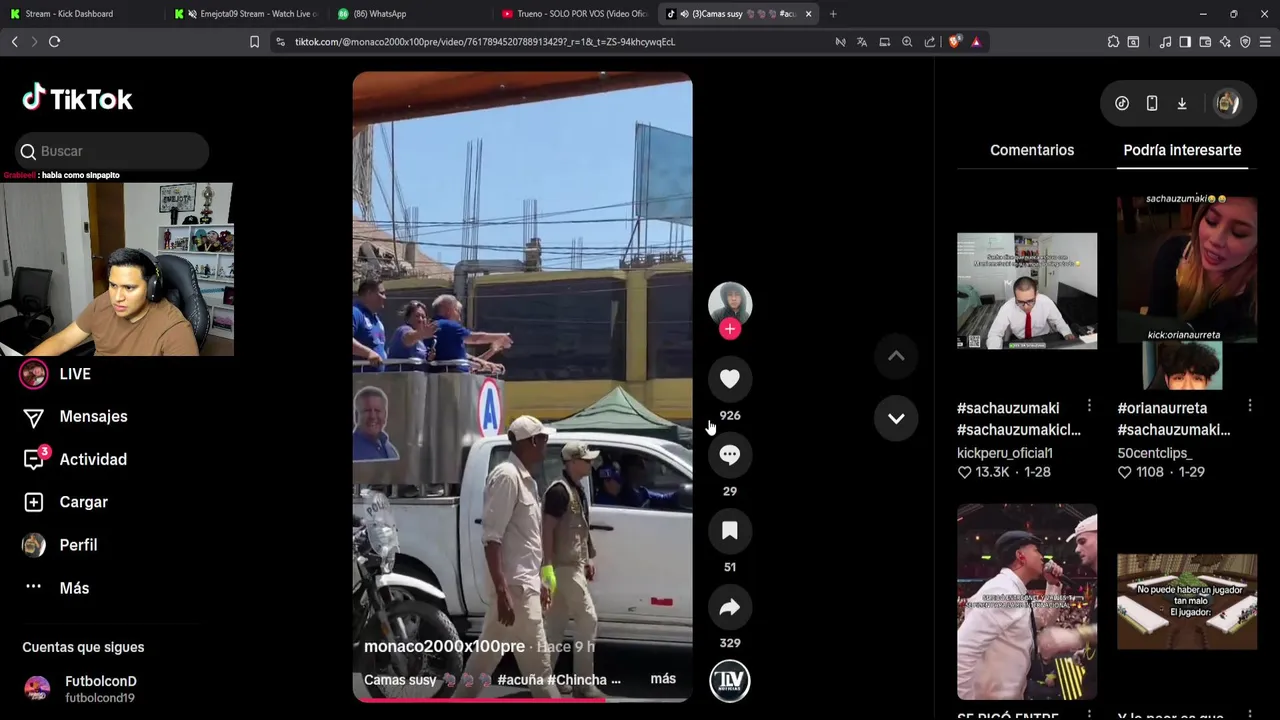Switch to Emejota09 Stream browser tab

click(x=245, y=14)
